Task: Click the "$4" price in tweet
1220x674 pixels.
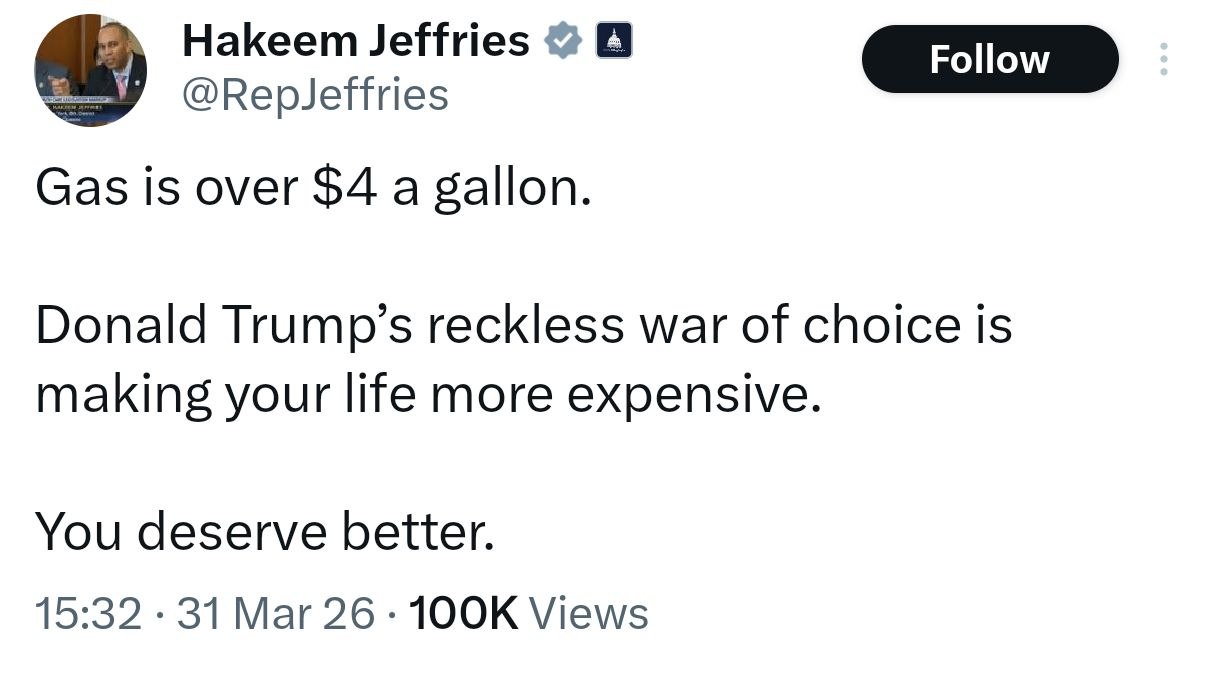Action: [x=345, y=187]
